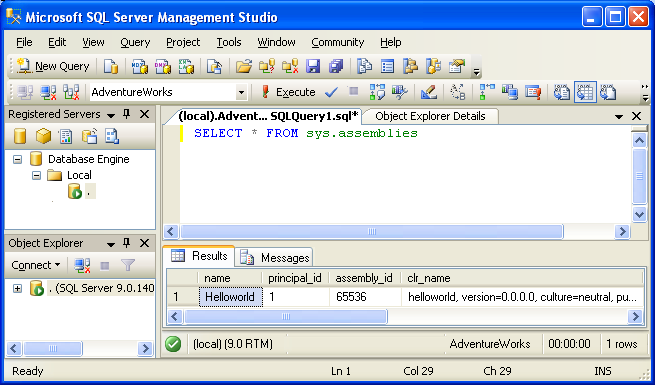Image resolution: width=655 pixels, height=385 pixels.
Task: Click Disconnect icon in Object Explorer toolbar
Action: (82, 265)
